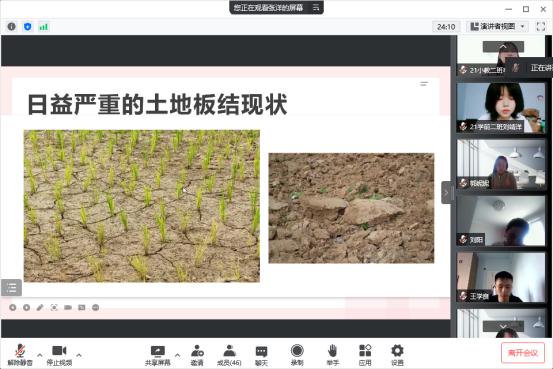Raise hand with the 举手 icon
The height and width of the screenshot is (369, 553).
point(333,355)
